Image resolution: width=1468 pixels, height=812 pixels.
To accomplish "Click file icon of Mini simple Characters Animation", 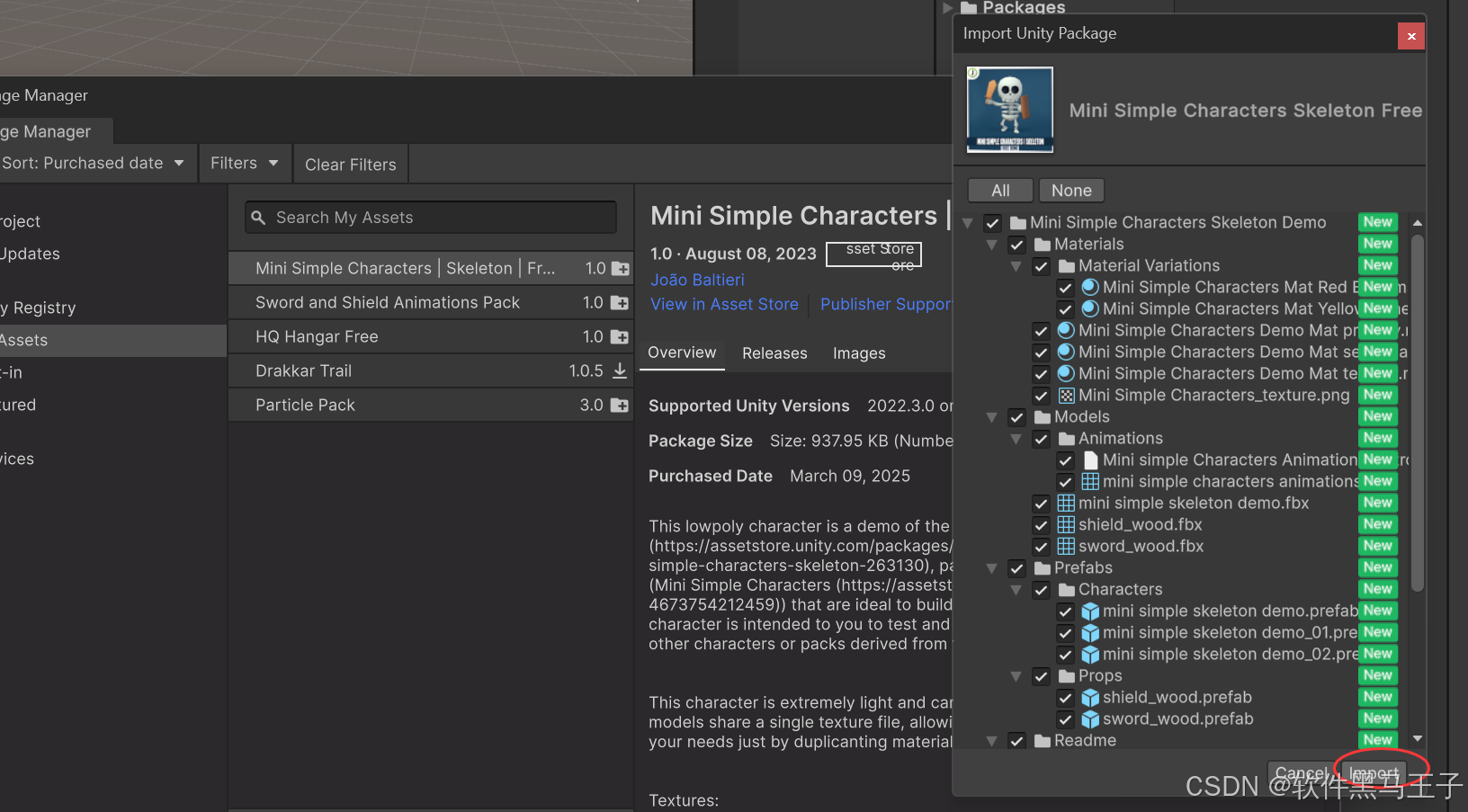I will point(1090,460).
